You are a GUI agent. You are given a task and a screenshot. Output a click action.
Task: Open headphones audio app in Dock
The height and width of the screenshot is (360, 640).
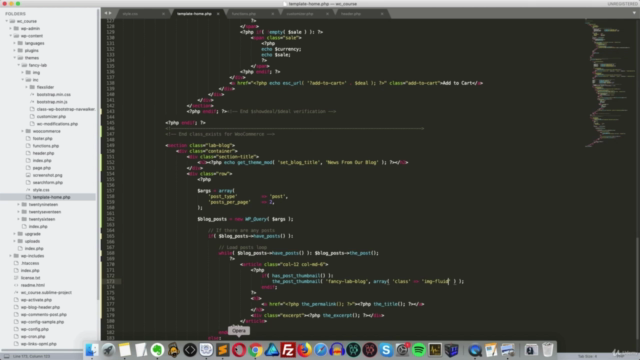337,350
